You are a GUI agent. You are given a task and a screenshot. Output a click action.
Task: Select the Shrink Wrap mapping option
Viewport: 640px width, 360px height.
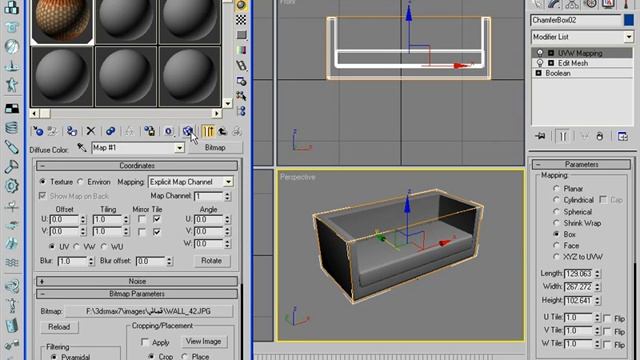[x=556, y=223]
